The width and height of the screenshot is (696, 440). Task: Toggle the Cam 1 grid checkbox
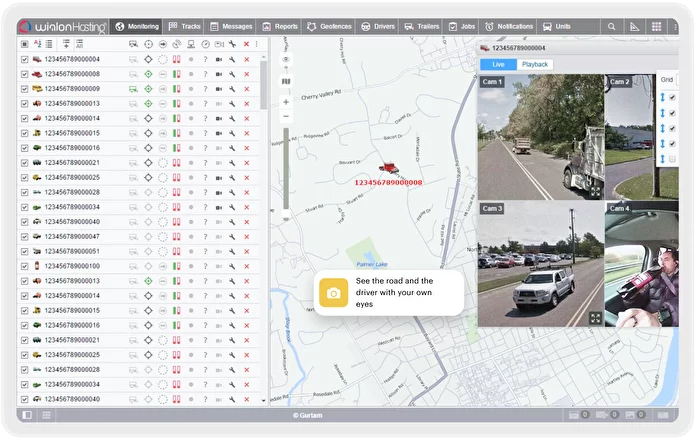(672, 98)
